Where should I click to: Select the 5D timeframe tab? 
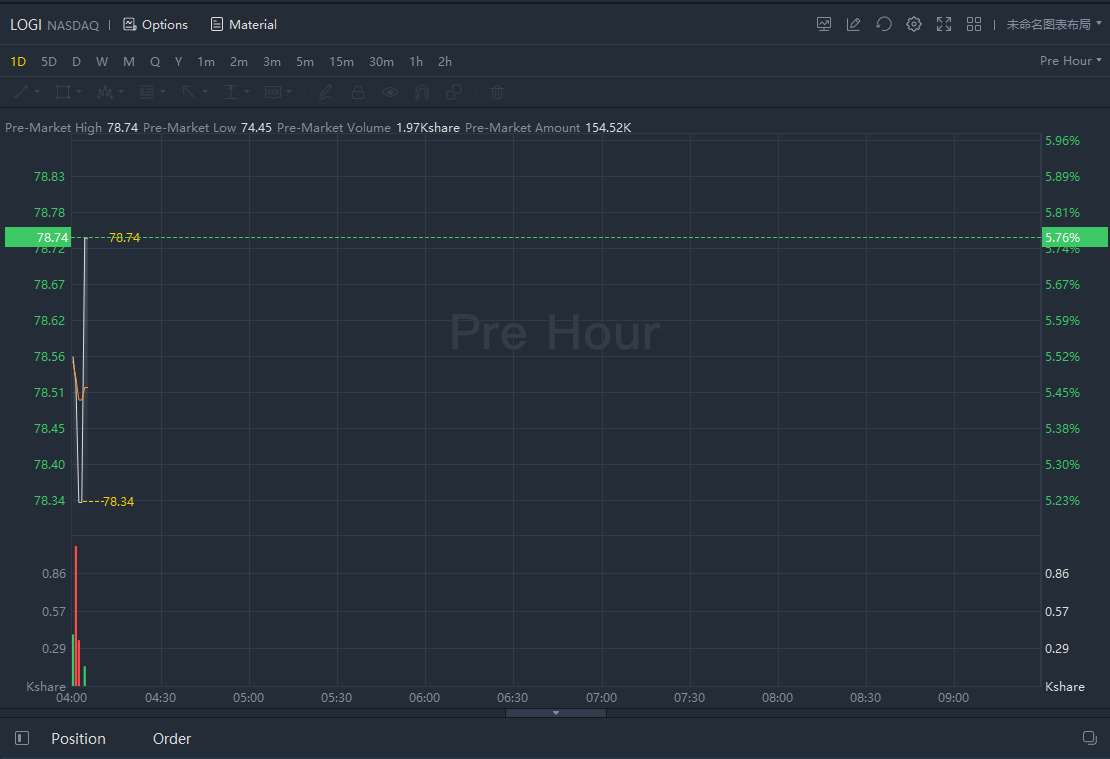[x=49, y=62]
